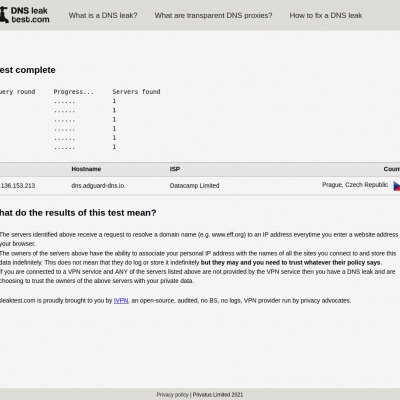Click the DNS leak test logo icon
Screen dimensions: 400x400
click(4, 15)
